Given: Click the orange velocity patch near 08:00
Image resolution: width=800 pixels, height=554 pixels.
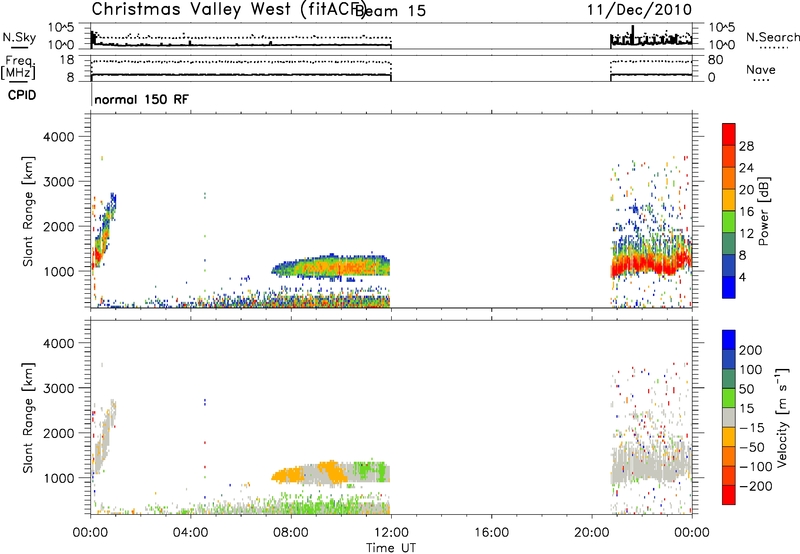Looking at the screenshot, I should (x=288, y=475).
